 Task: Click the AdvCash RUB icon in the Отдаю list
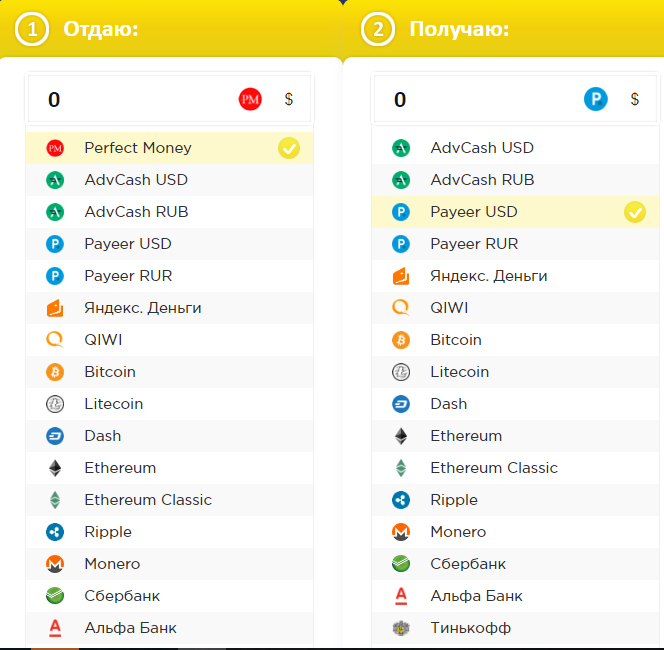(x=55, y=212)
